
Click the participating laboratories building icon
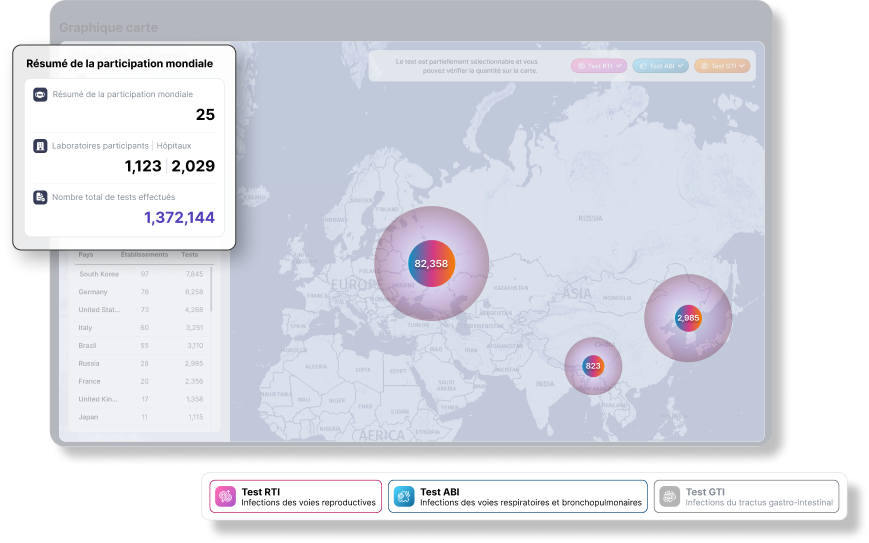point(40,146)
